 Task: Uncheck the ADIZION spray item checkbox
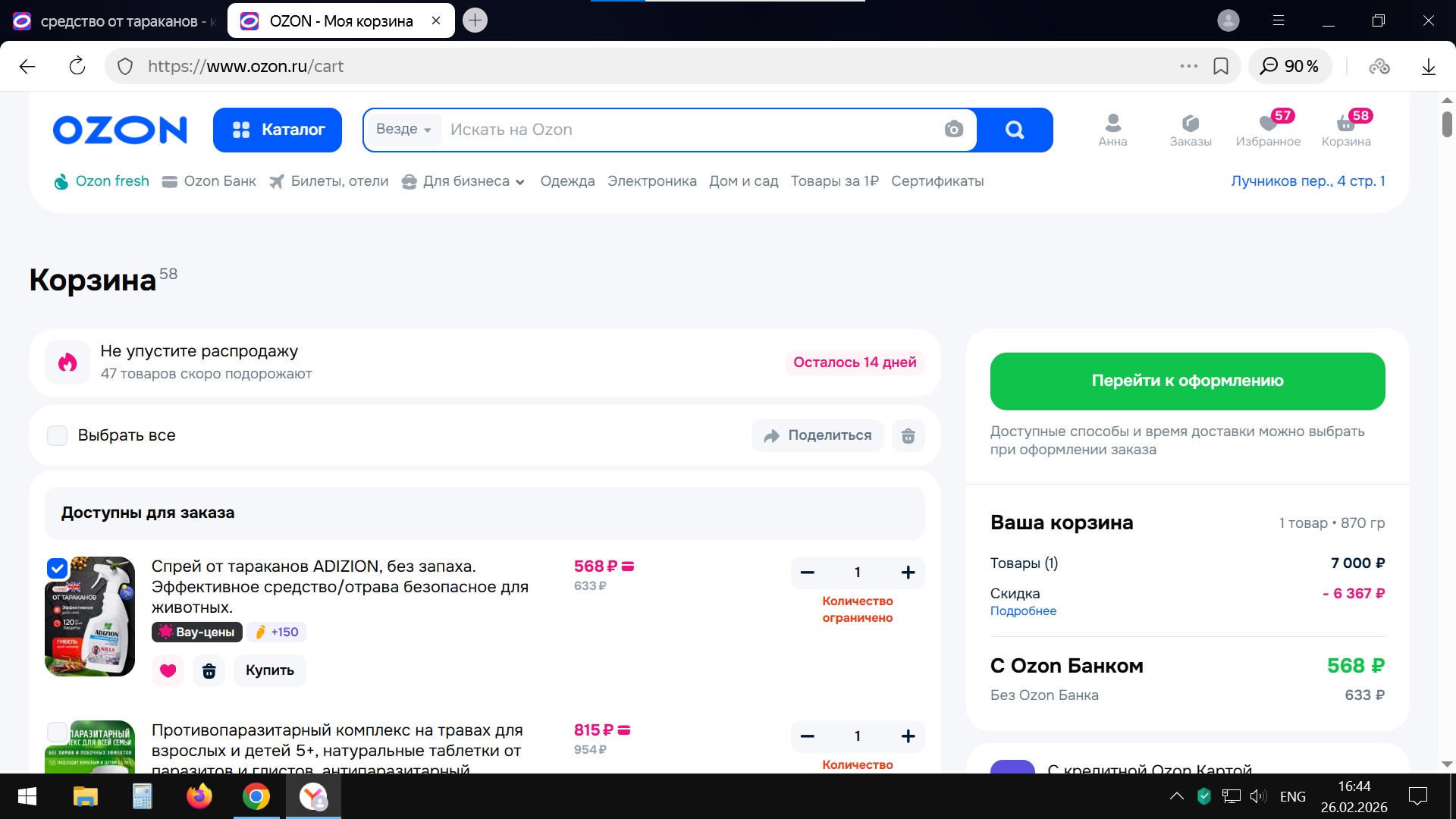[58, 567]
